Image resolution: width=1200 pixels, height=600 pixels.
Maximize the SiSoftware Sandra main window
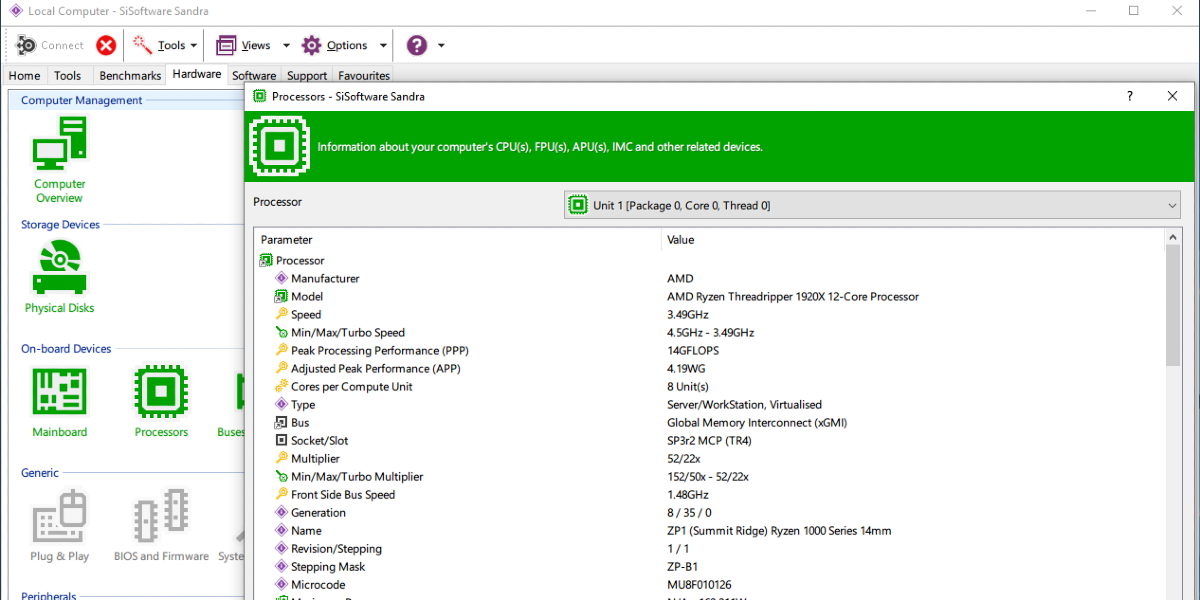pos(1133,11)
